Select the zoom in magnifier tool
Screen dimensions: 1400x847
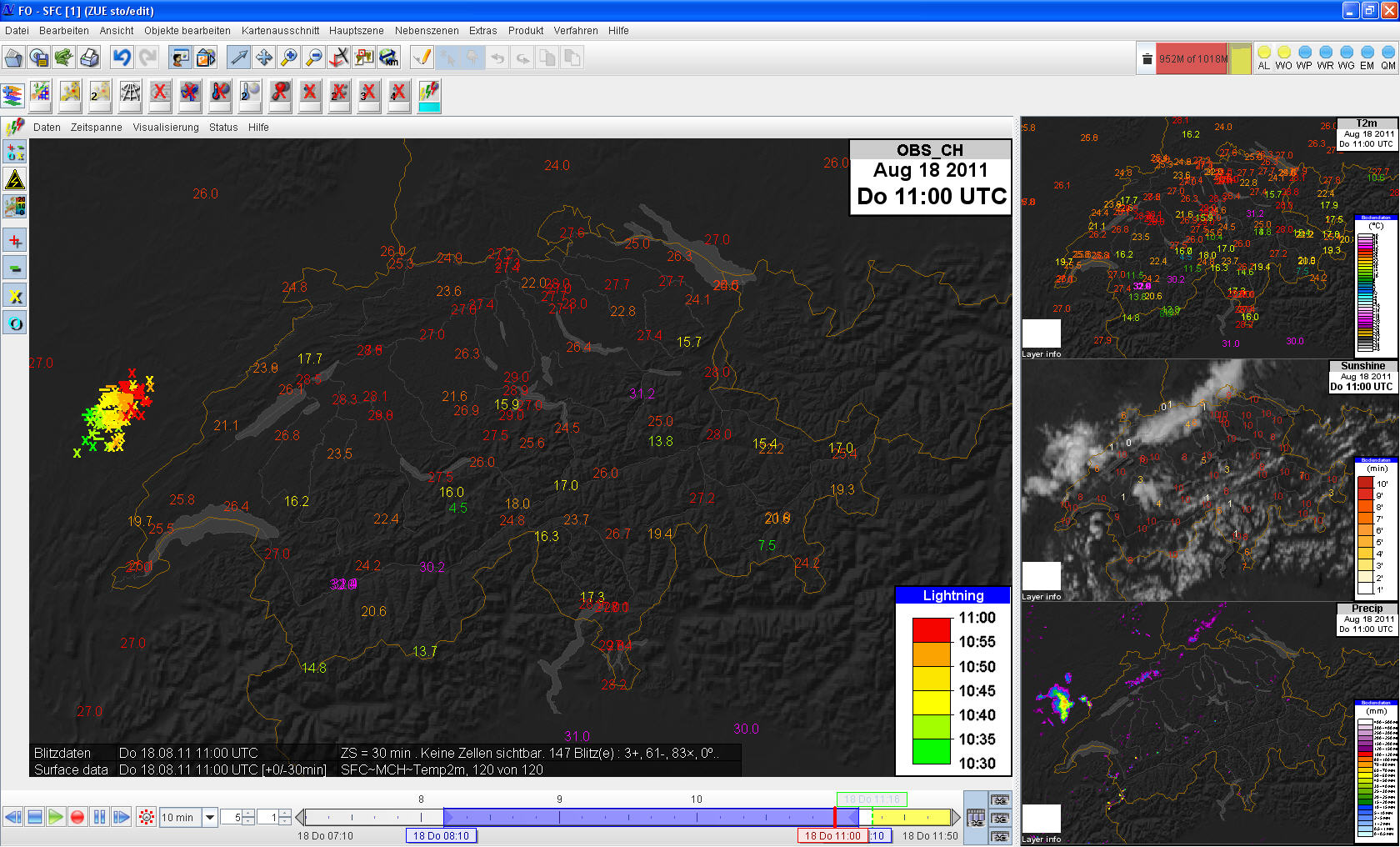[x=289, y=58]
